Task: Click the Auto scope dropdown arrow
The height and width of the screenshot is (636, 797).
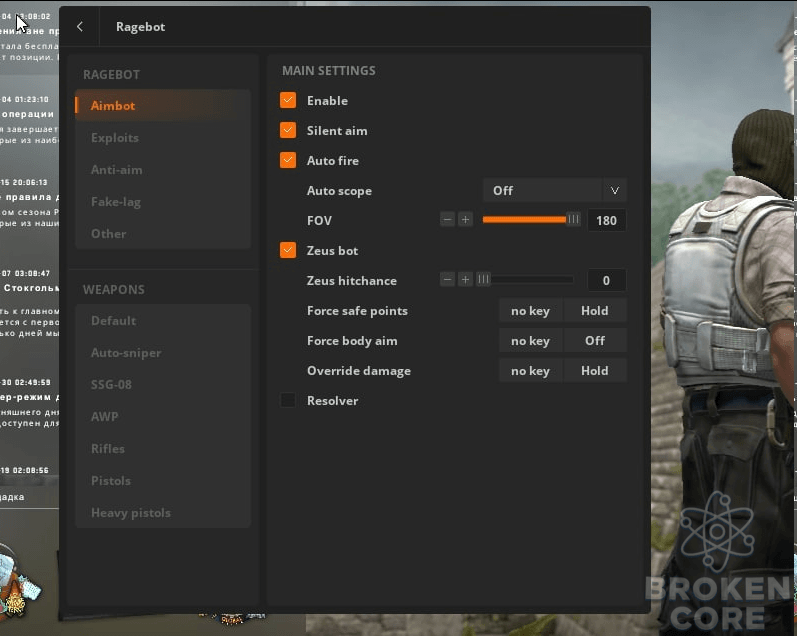Action: (615, 191)
